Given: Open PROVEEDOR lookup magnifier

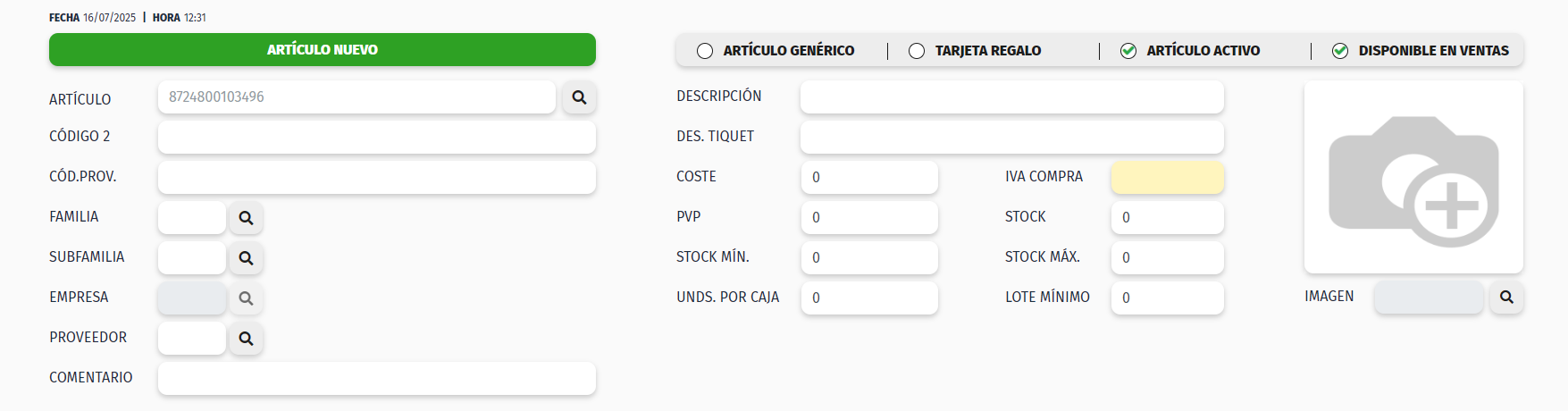Looking at the screenshot, I should point(246,339).
